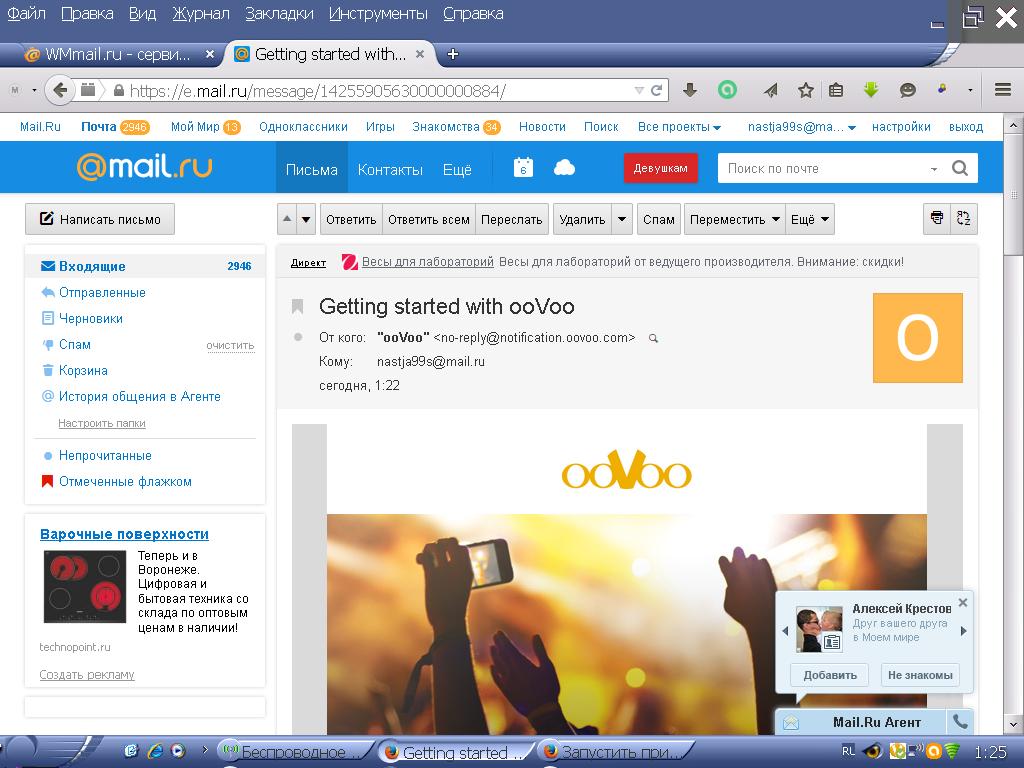Print the message with the printer icon
This screenshot has height=768, width=1024.
936,219
